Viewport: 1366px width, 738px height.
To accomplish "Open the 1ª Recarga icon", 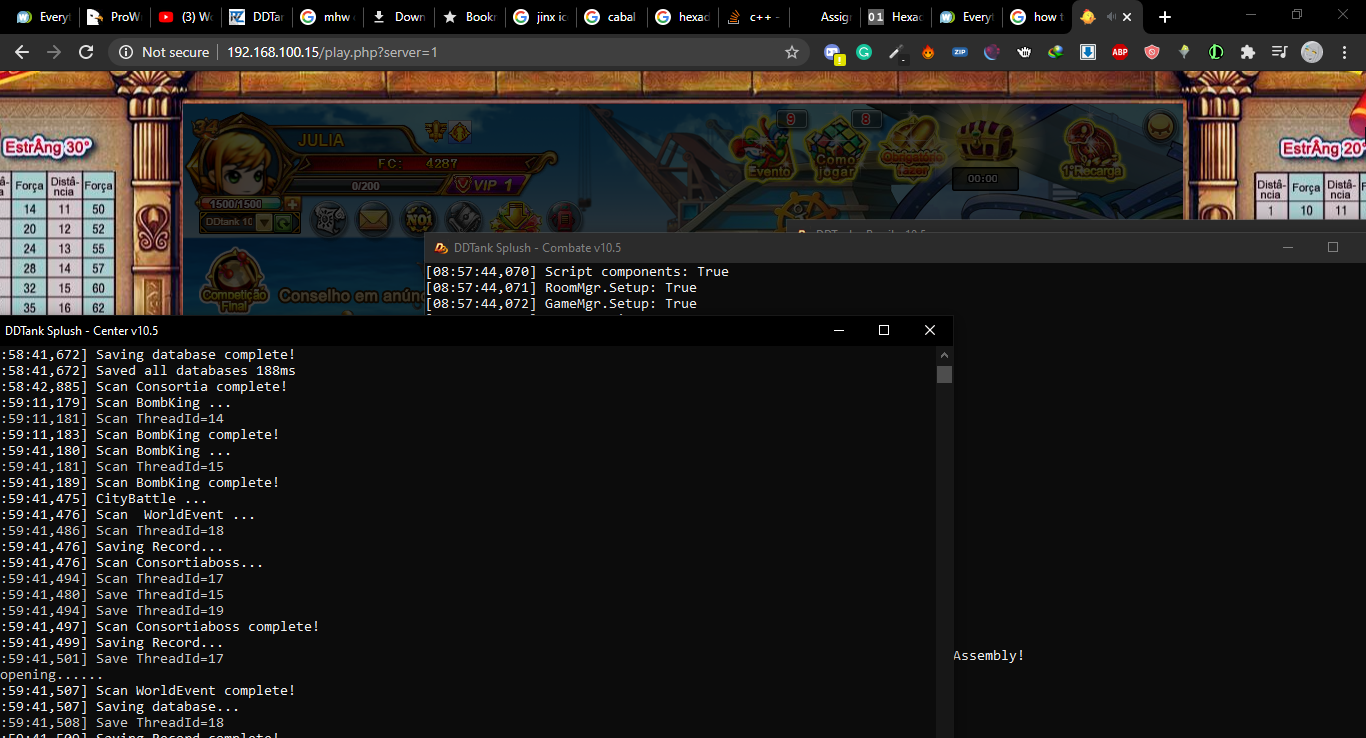I will click(1092, 148).
